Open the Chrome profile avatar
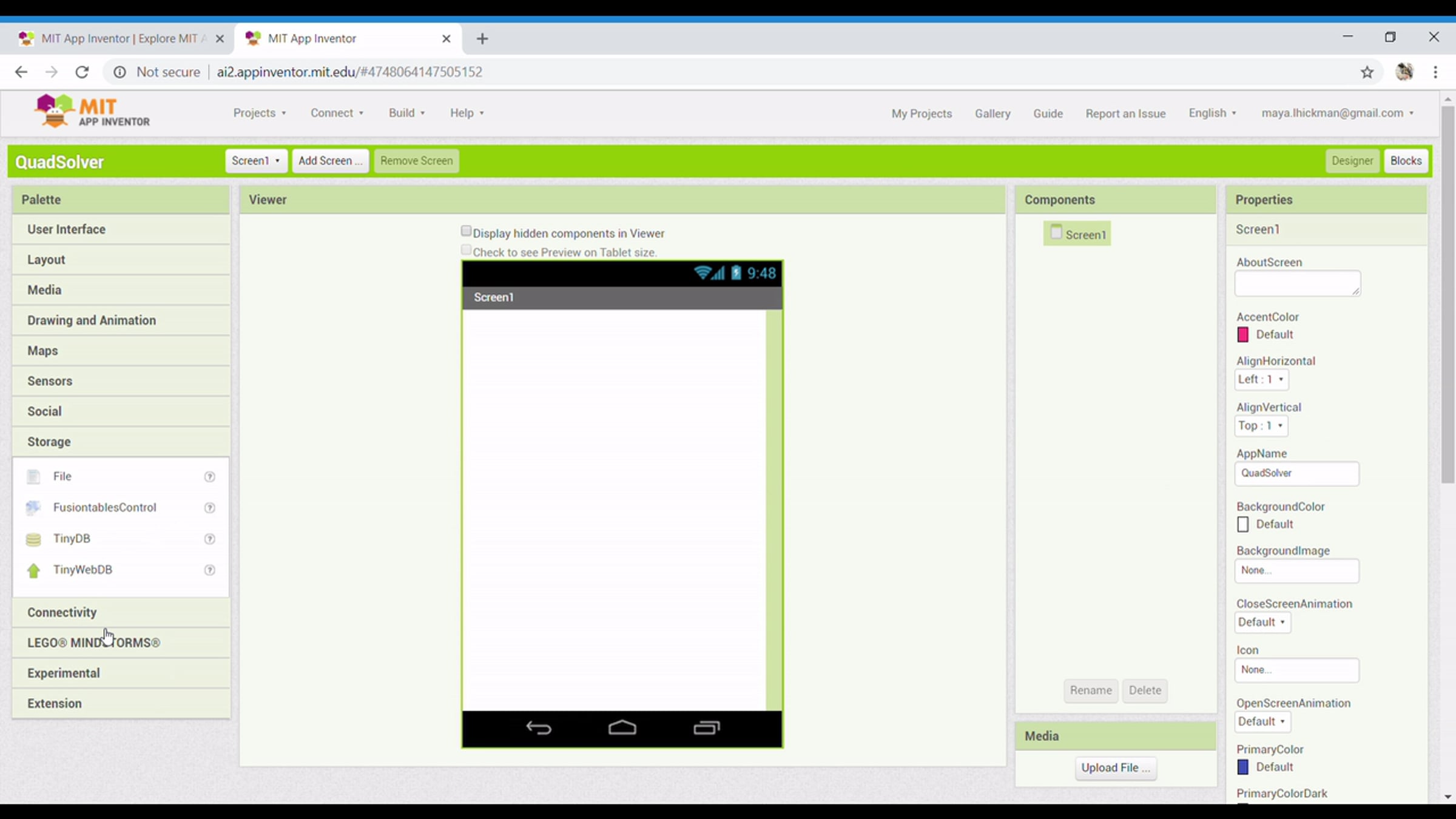 pyautogui.click(x=1404, y=72)
